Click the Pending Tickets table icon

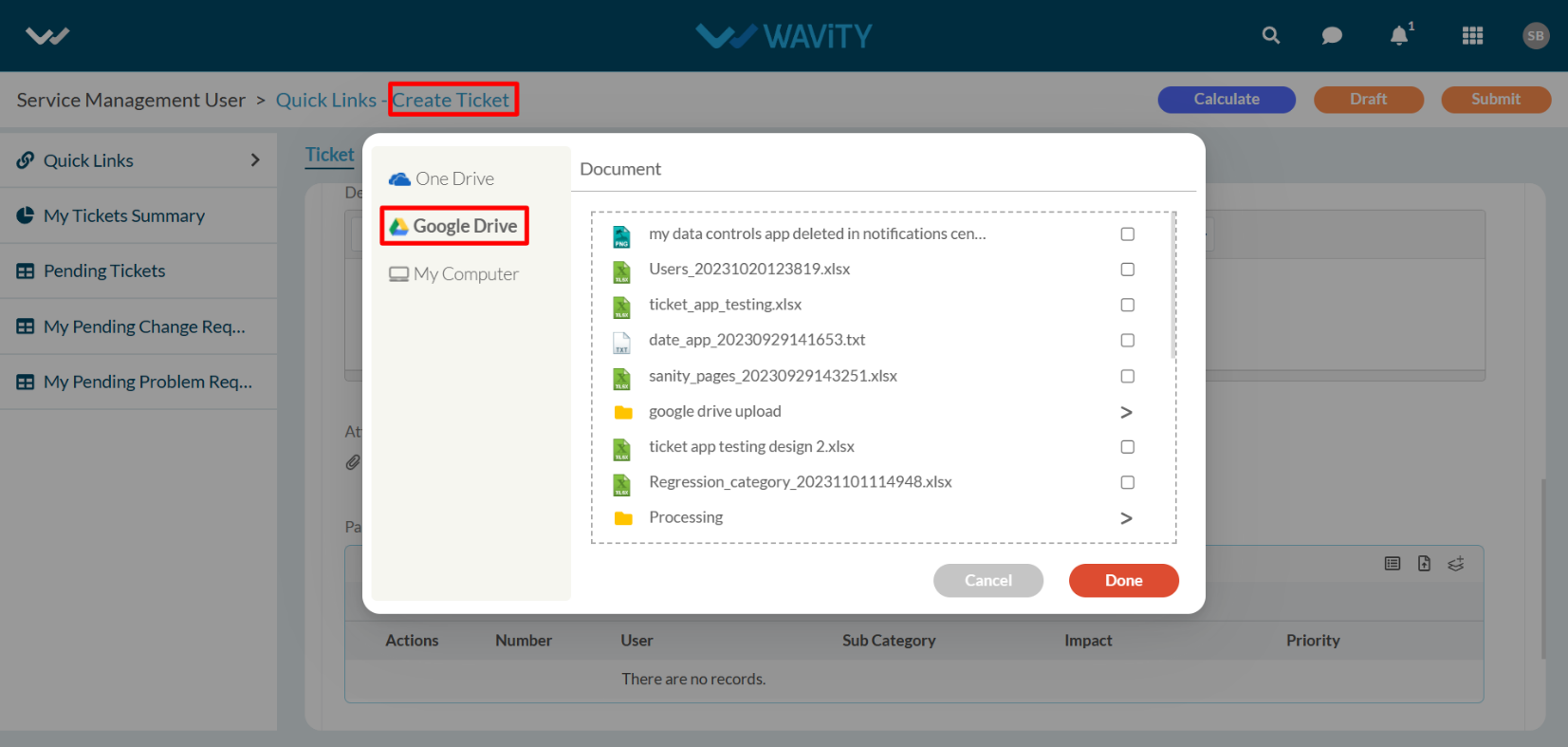[x=26, y=271]
